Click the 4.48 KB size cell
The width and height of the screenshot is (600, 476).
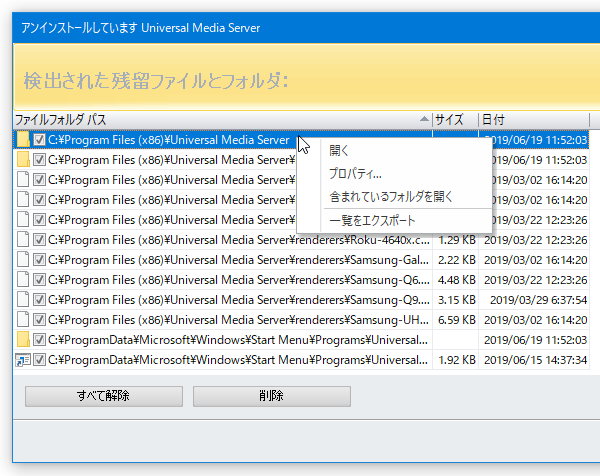pos(457,280)
